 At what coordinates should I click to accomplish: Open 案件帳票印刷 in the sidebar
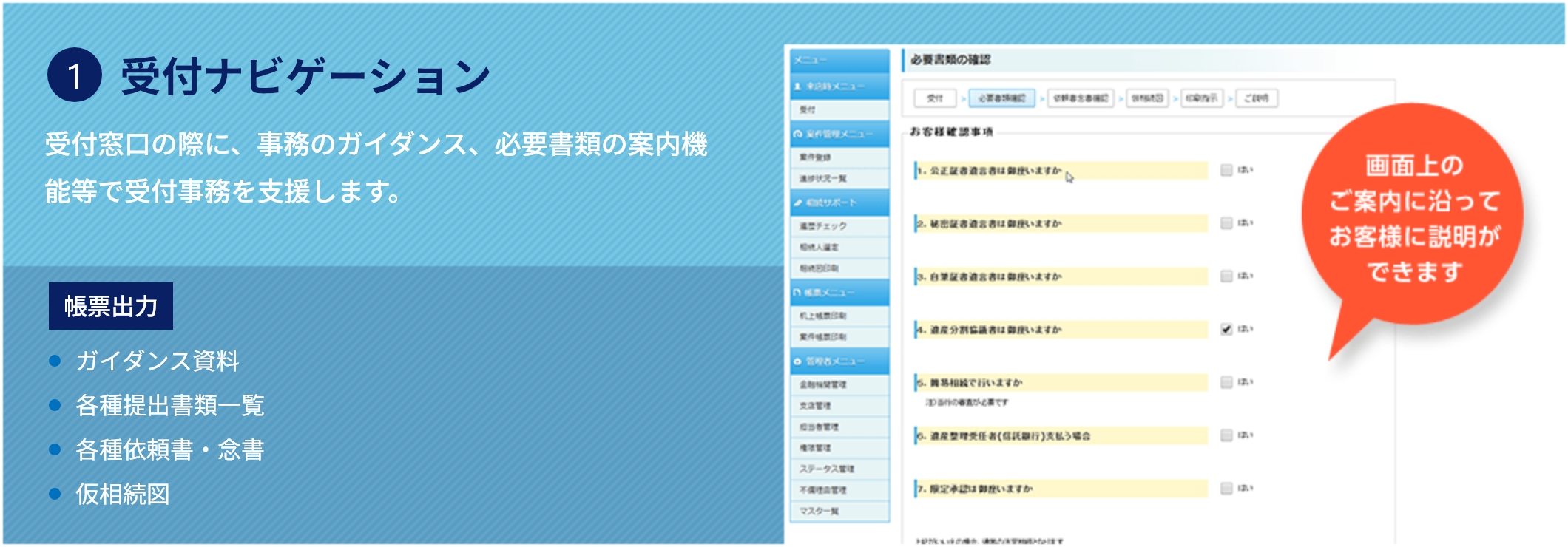click(x=839, y=337)
